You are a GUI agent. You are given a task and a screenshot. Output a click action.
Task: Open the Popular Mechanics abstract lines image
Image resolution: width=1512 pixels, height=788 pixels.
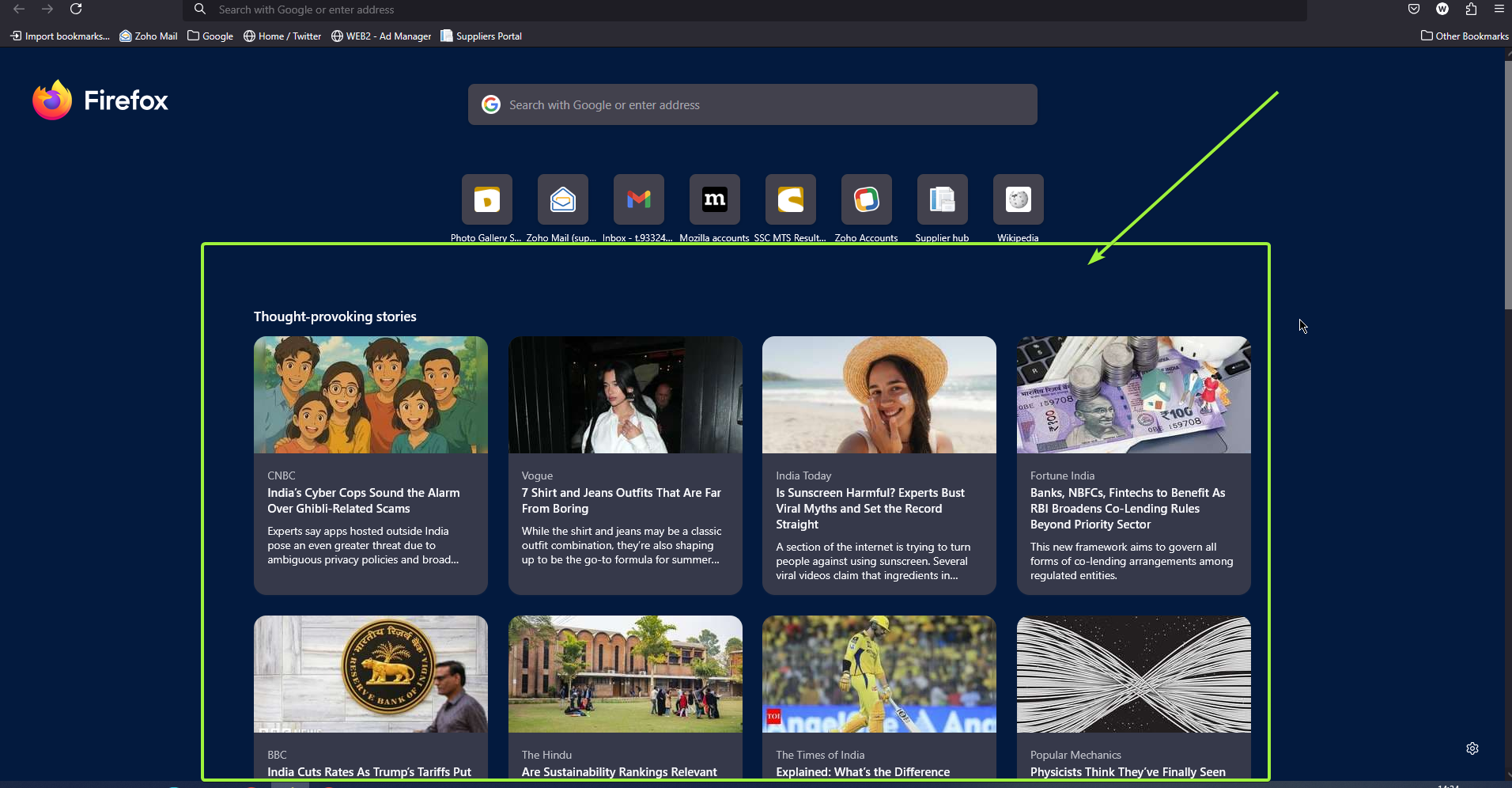1134,674
